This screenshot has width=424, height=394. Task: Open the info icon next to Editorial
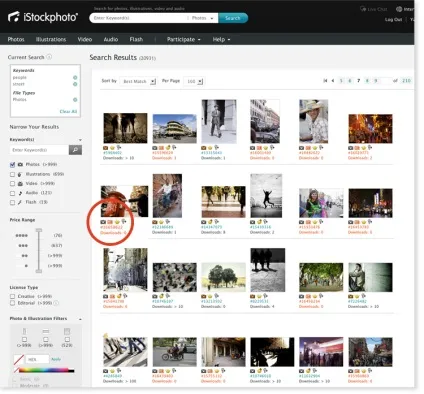click(x=56, y=303)
